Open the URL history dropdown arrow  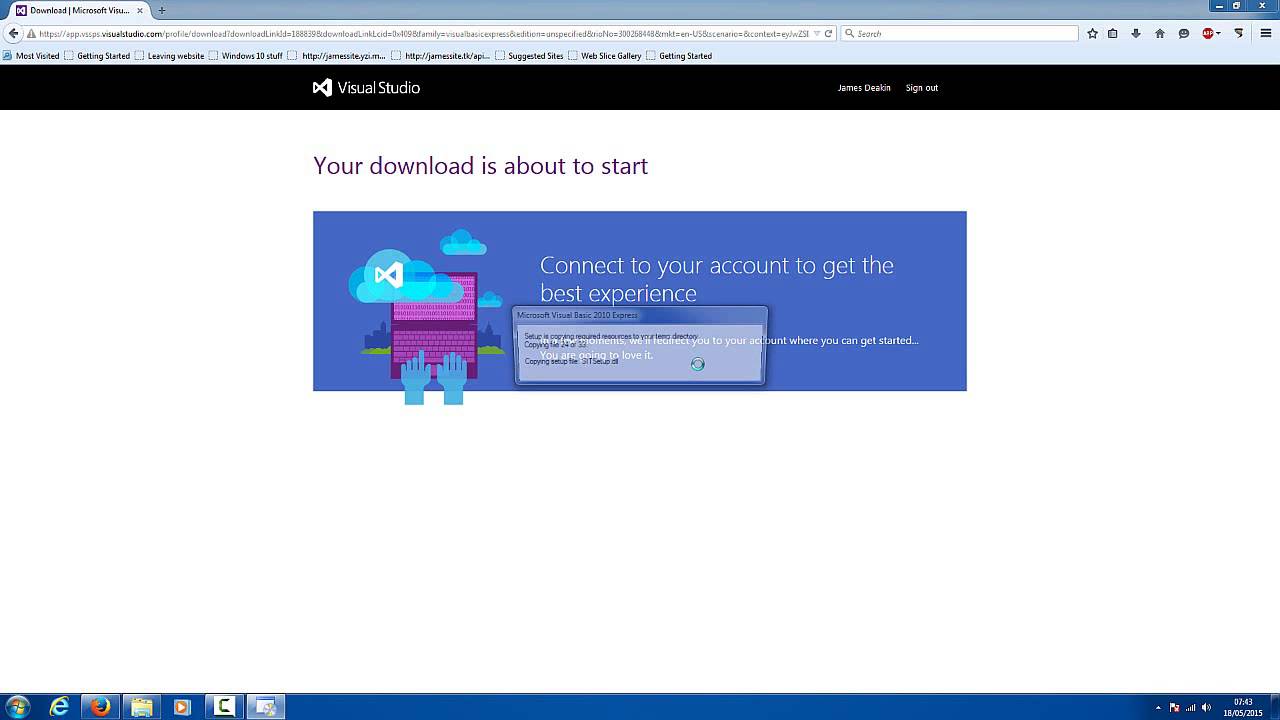pos(817,33)
